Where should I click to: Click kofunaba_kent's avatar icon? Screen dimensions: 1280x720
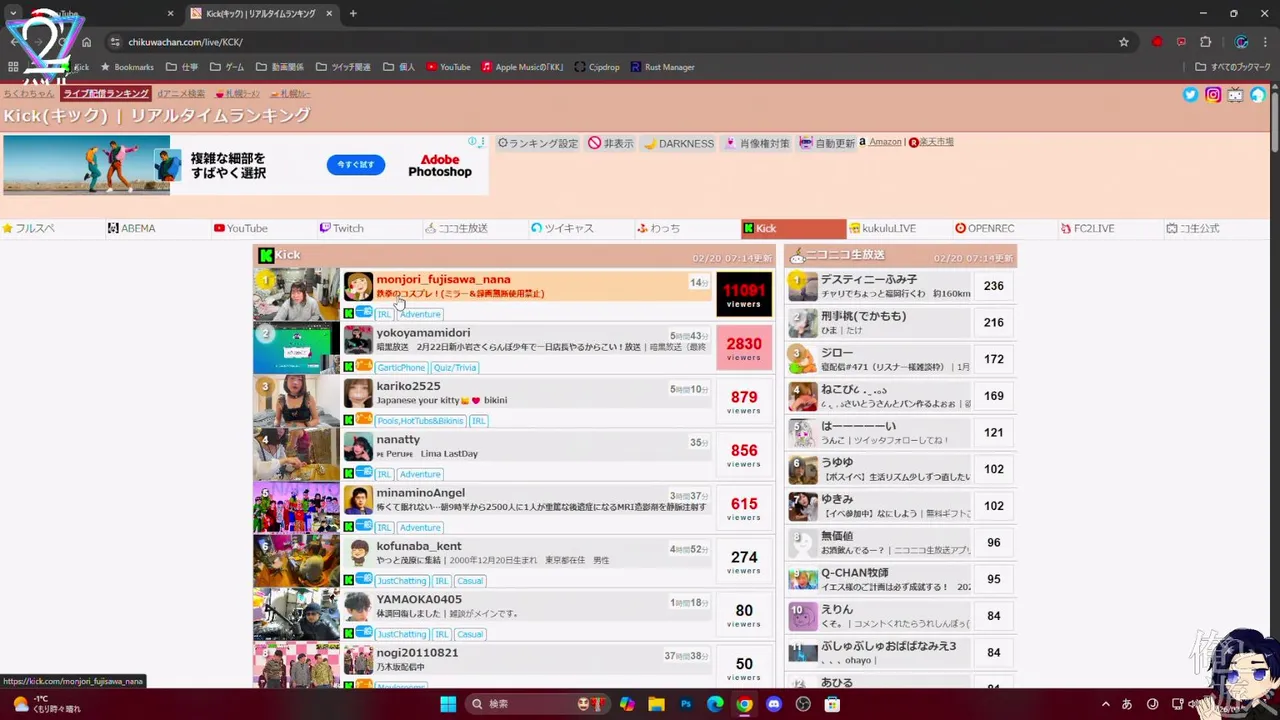coord(358,553)
